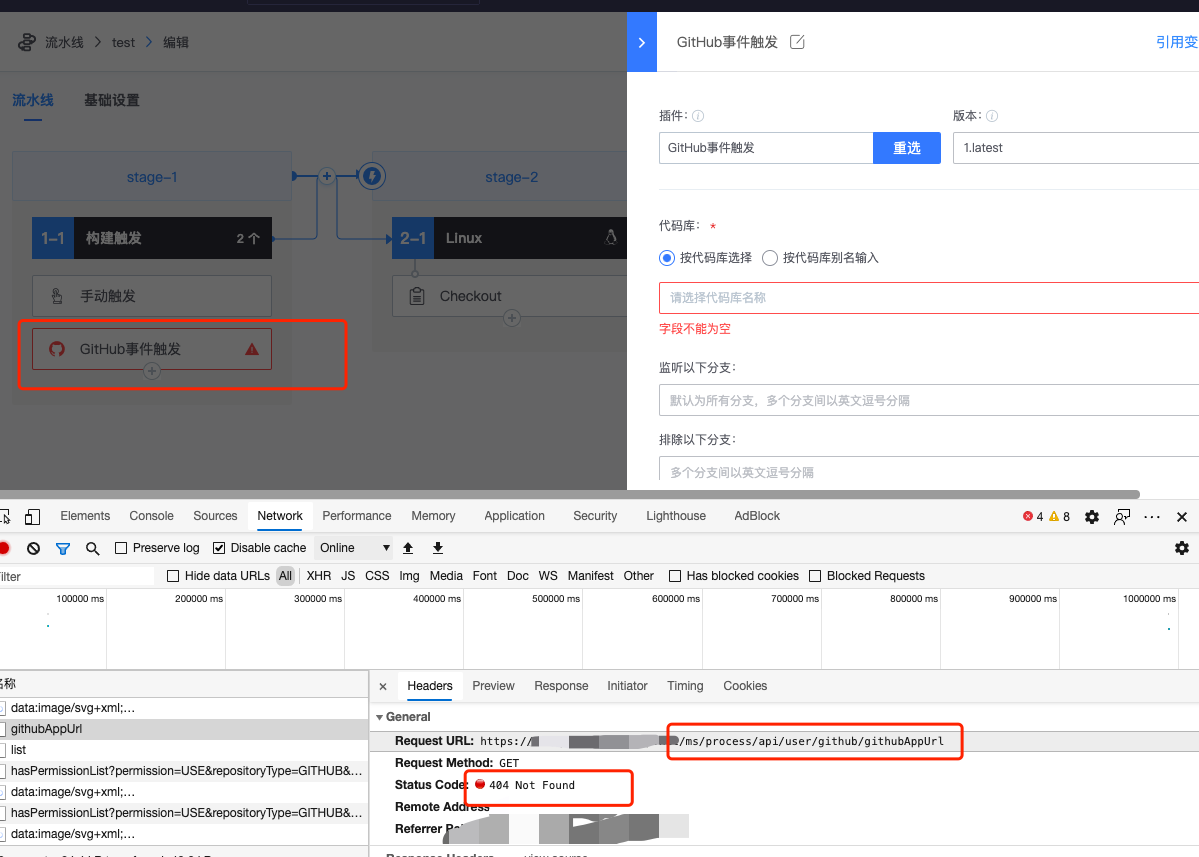Switch to 流水线 tab

[33, 100]
